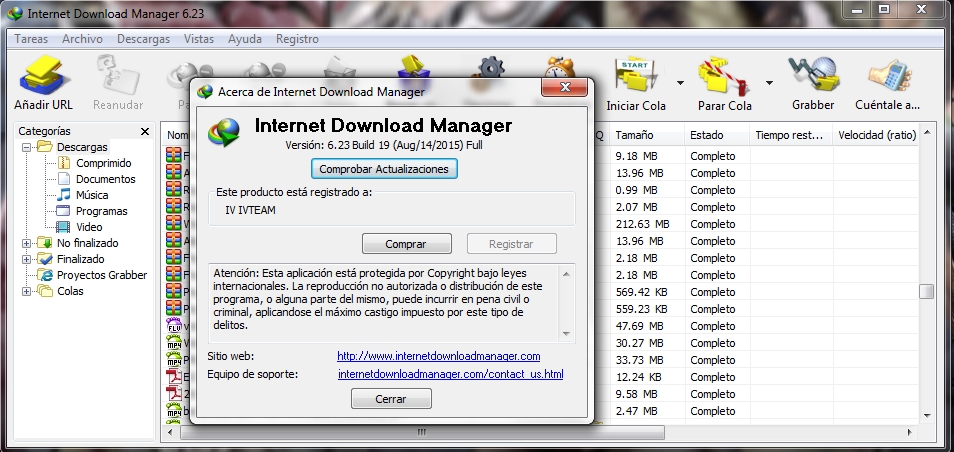Collapse the Descargas tree node
Image resolution: width=954 pixels, height=452 pixels.
(26, 147)
